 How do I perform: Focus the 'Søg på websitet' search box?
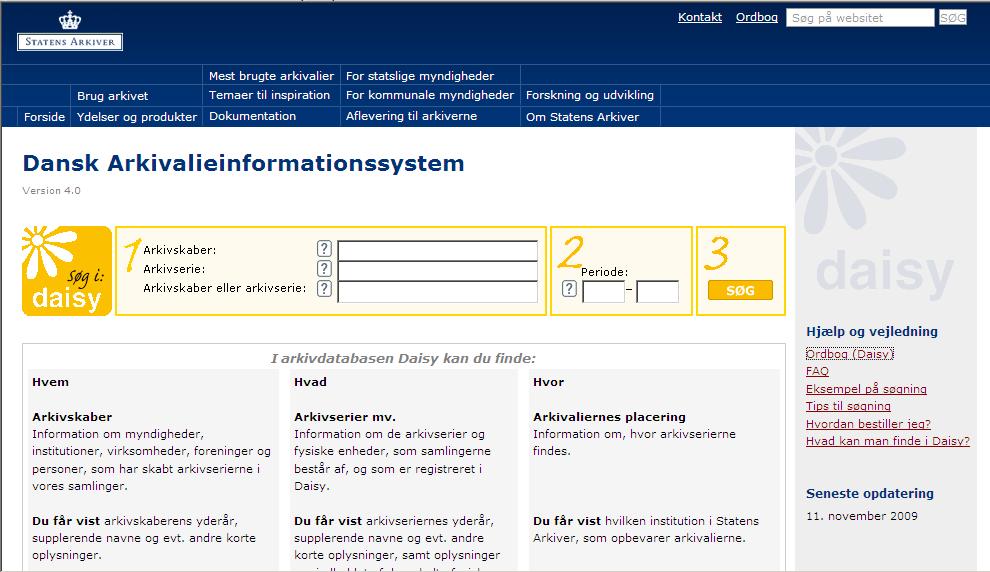(860, 18)
